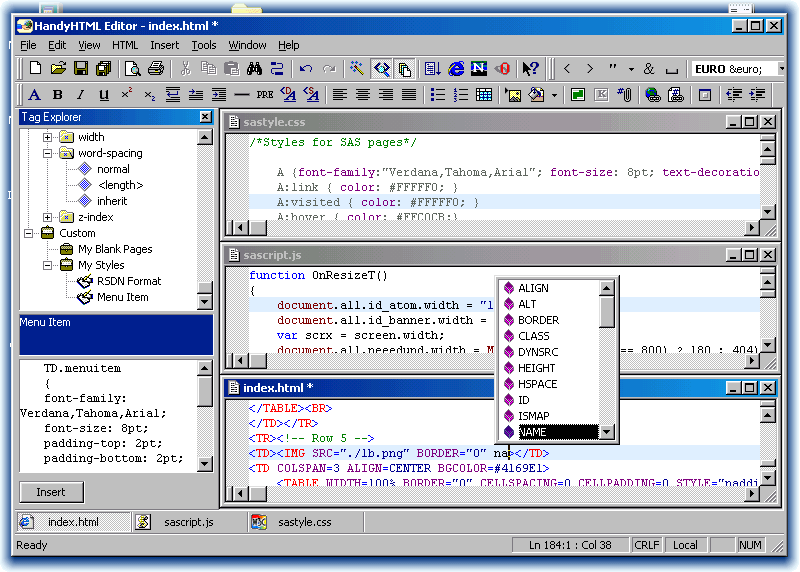Open Find using the binoculars icon
800x572 pixels.
254,69
